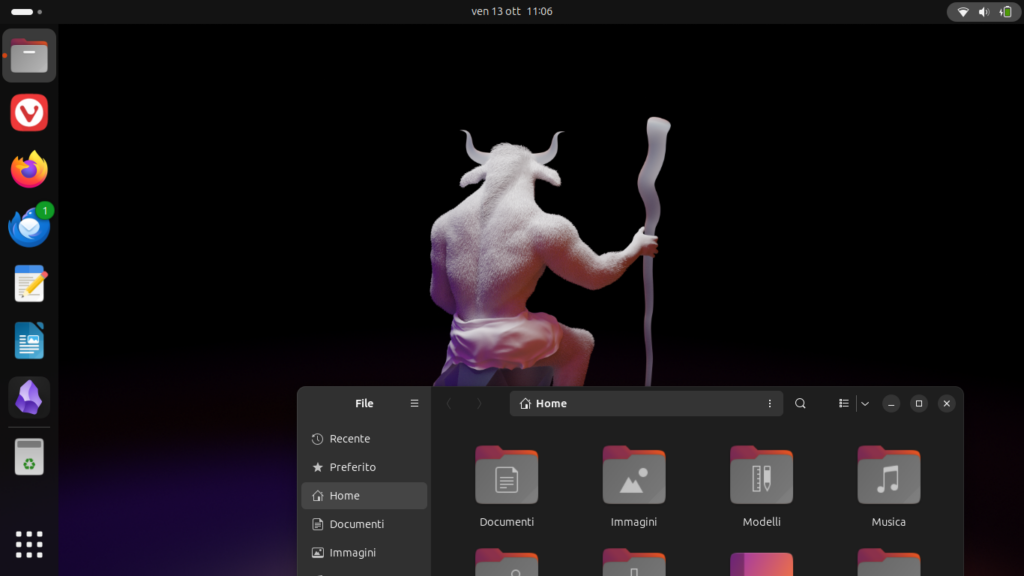The height and width of the screenshot is (576, 1024).
Task: Go forward in the Files window
Action: [x=479, y=404]
